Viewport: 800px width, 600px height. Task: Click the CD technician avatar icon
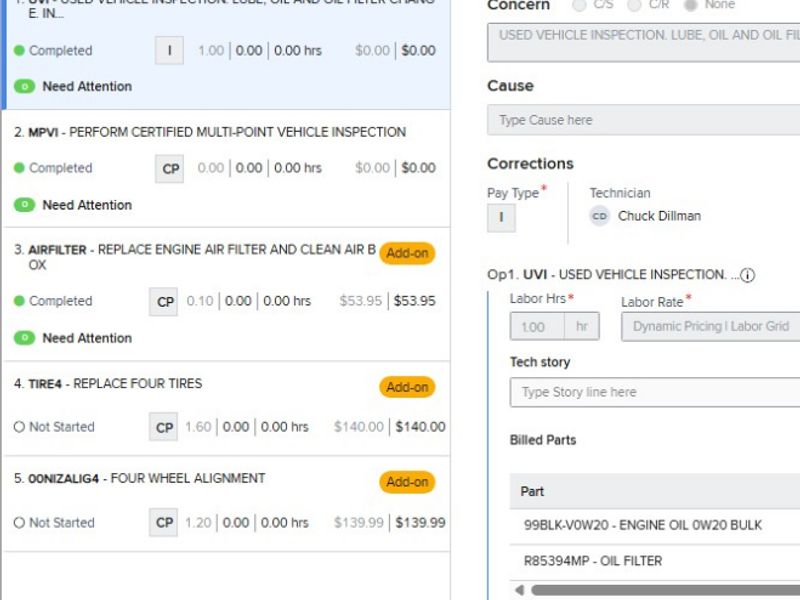(x=599, y=216)
